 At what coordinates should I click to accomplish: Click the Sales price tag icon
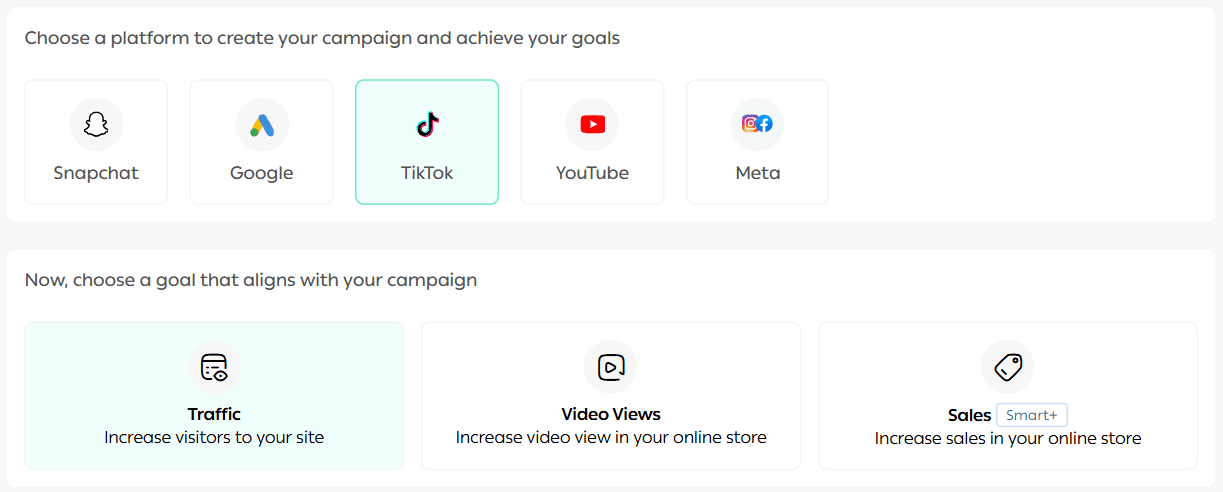1007,367
